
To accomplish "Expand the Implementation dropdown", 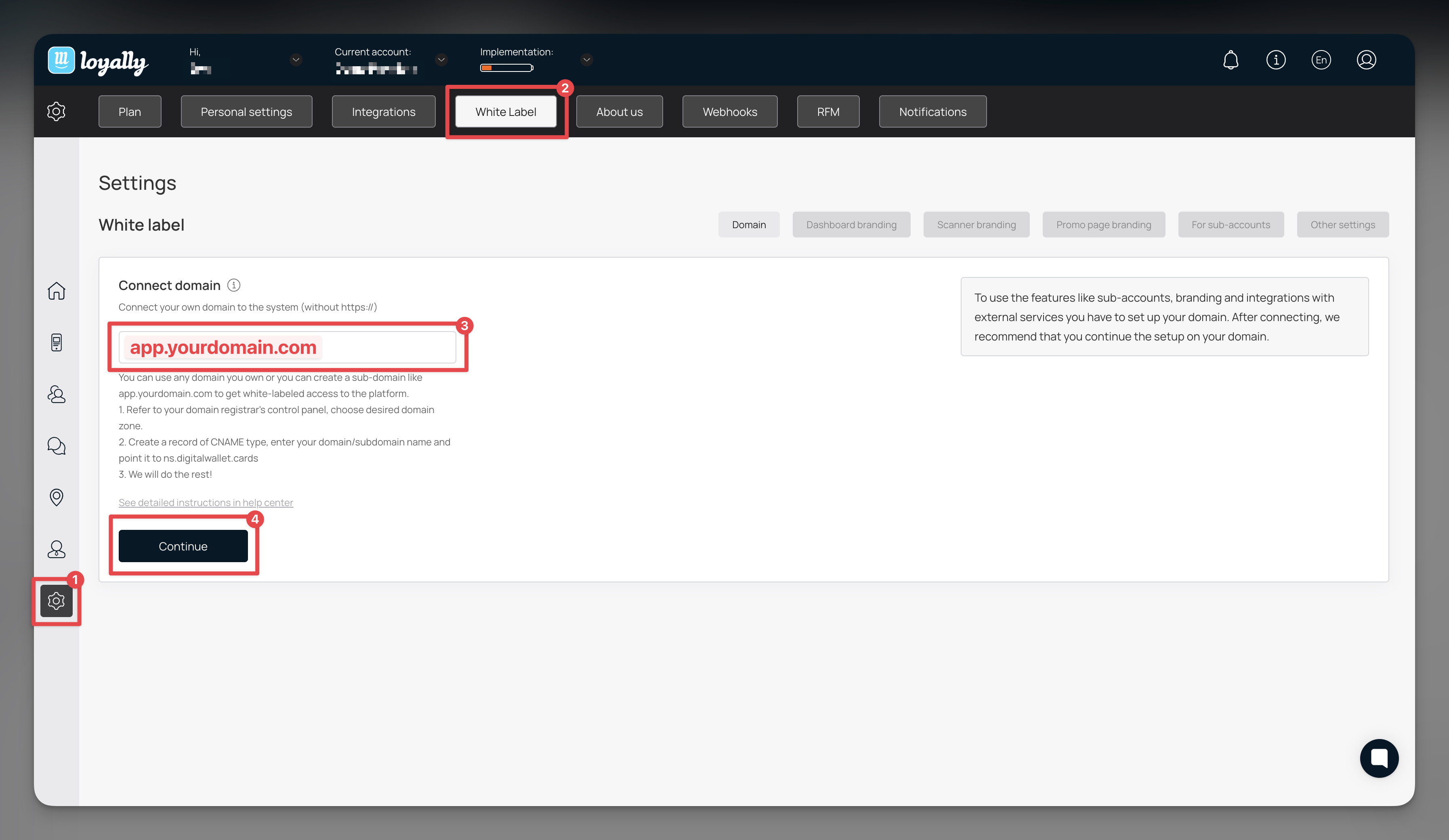I will (586, 60).
